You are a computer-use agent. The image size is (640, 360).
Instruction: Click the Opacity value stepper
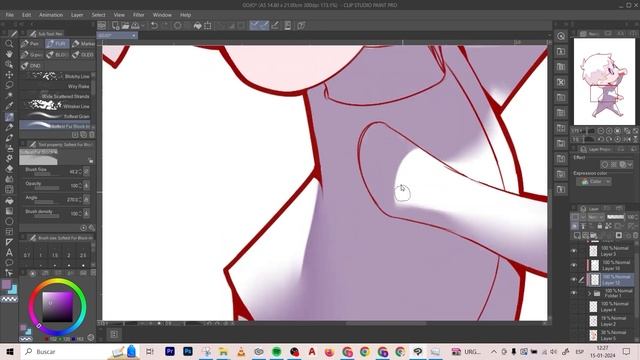pos(80,186)
